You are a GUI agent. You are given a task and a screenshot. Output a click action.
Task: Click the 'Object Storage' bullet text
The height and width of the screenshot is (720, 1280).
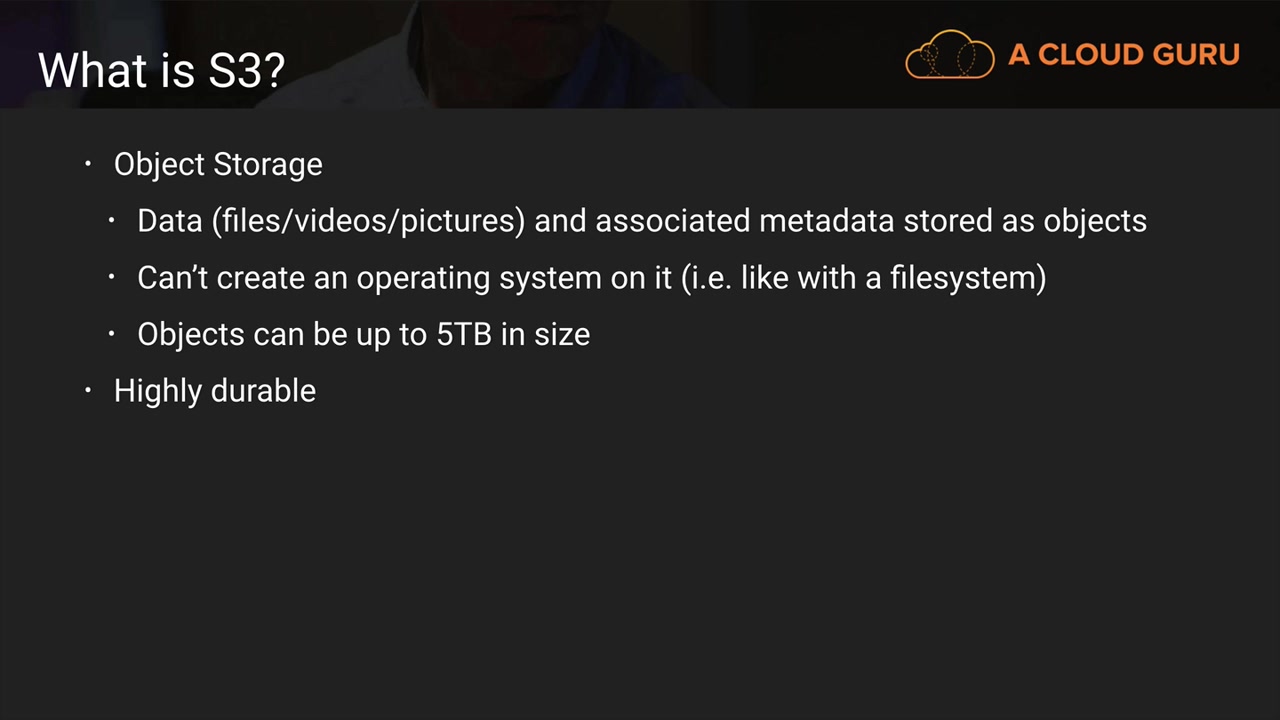pos(218,164)
